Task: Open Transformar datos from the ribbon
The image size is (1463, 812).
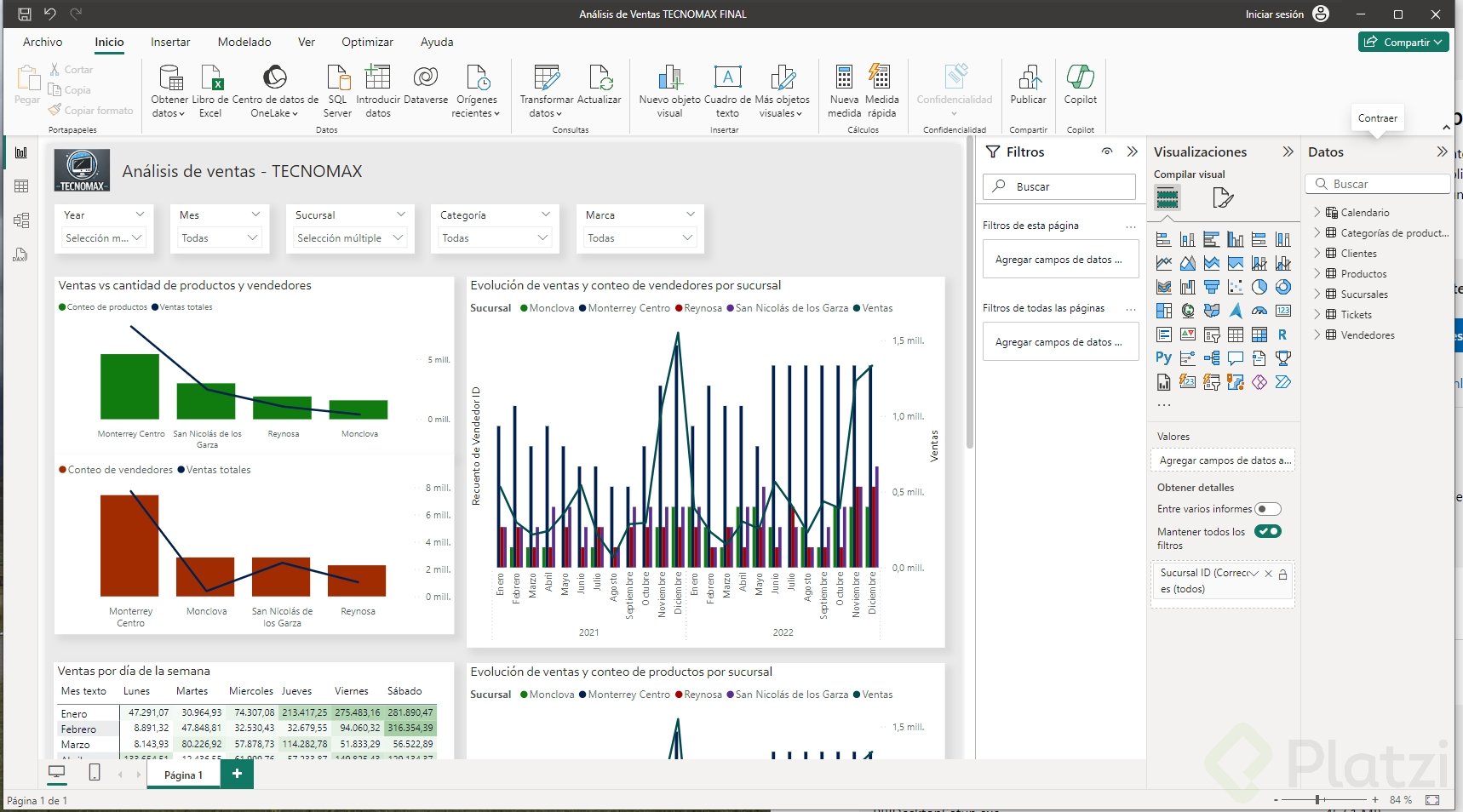Action: 547,79
